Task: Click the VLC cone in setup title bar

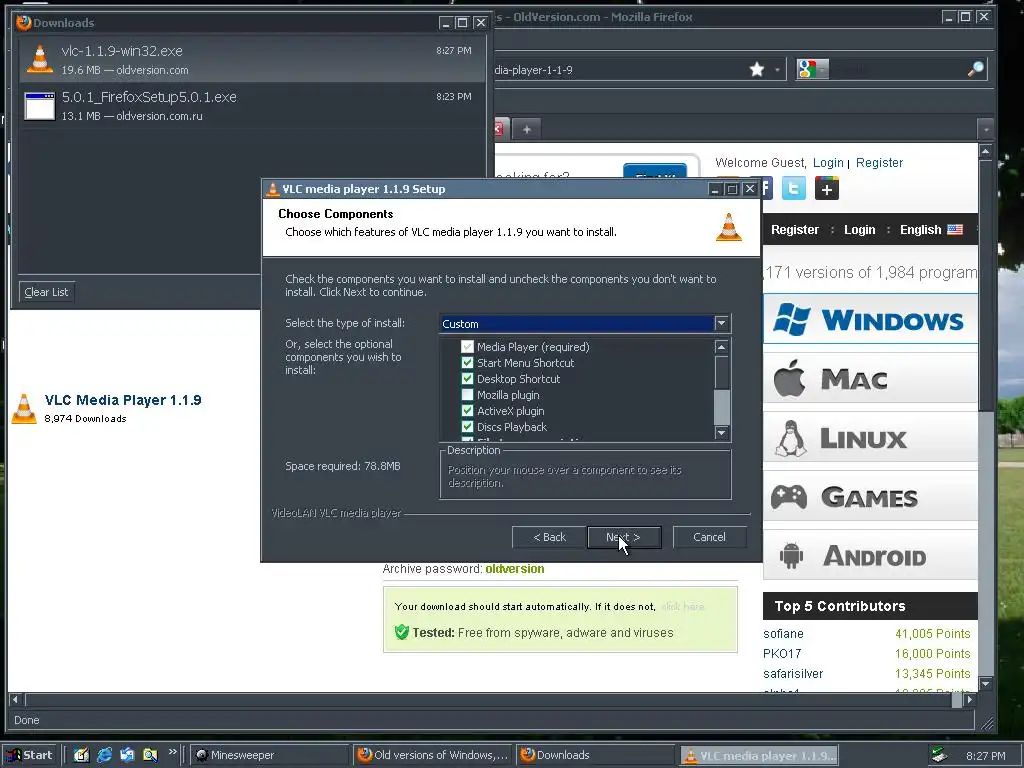Action: coord(272,189)
